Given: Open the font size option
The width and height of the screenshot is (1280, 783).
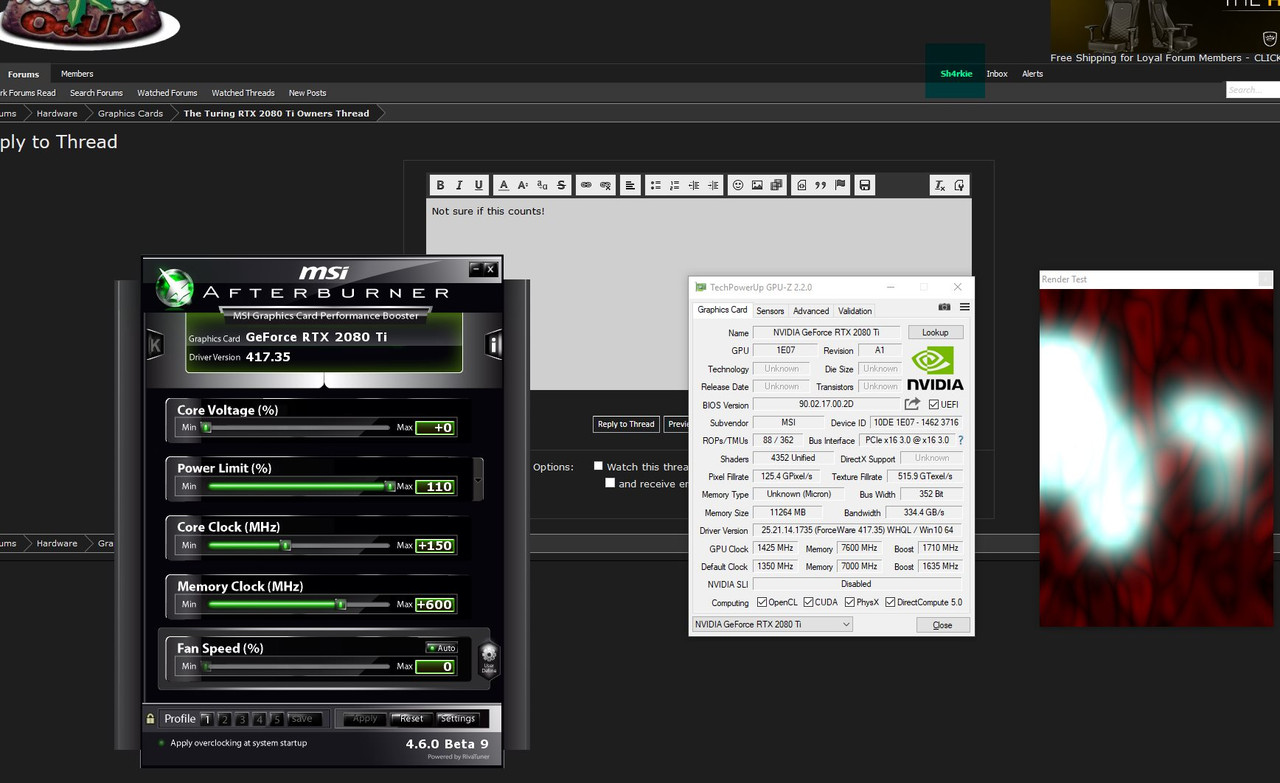Looking at the screenshot, I should 523,185.
